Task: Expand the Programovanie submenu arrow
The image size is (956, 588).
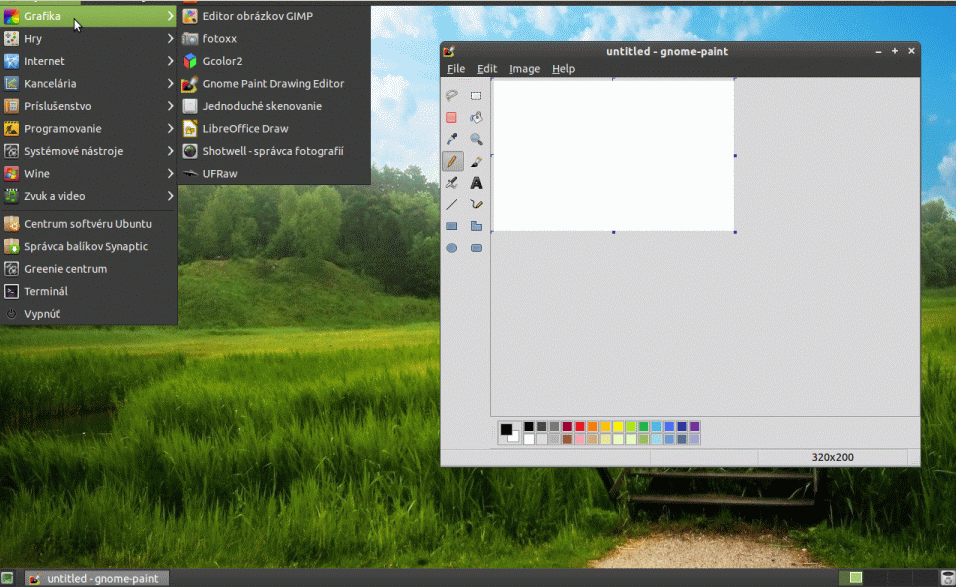Action: click(x=170, y=129)
